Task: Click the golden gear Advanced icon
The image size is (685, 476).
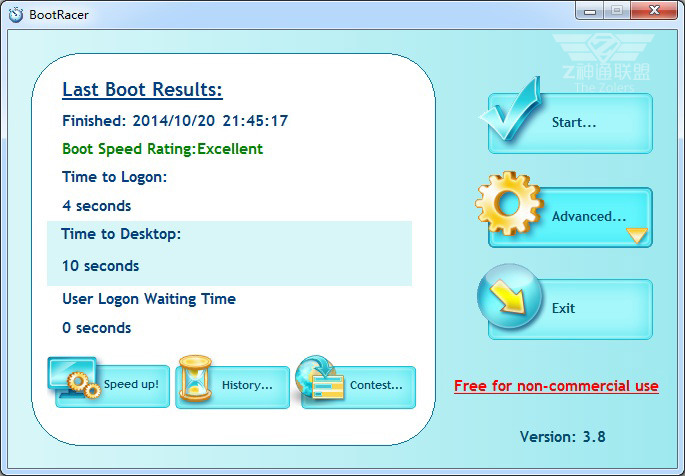Action: 509,203
